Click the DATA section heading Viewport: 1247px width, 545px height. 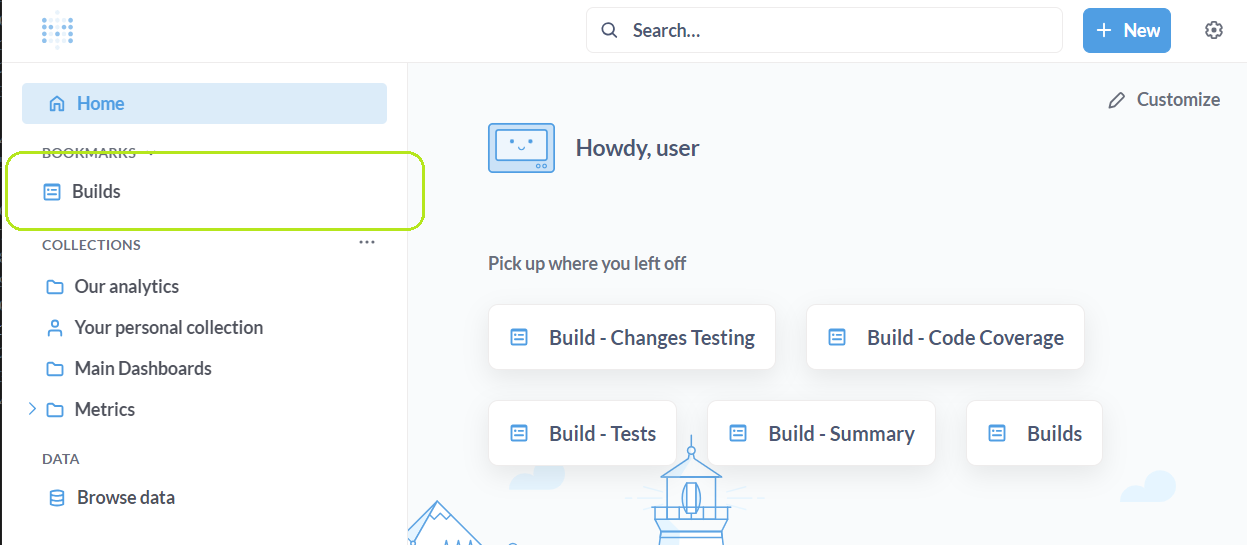[61, 459]
